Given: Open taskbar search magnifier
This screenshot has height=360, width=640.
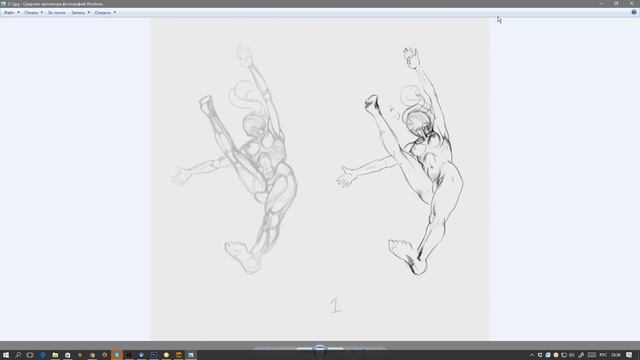Looking at the screenshot, I should (18, 355).
